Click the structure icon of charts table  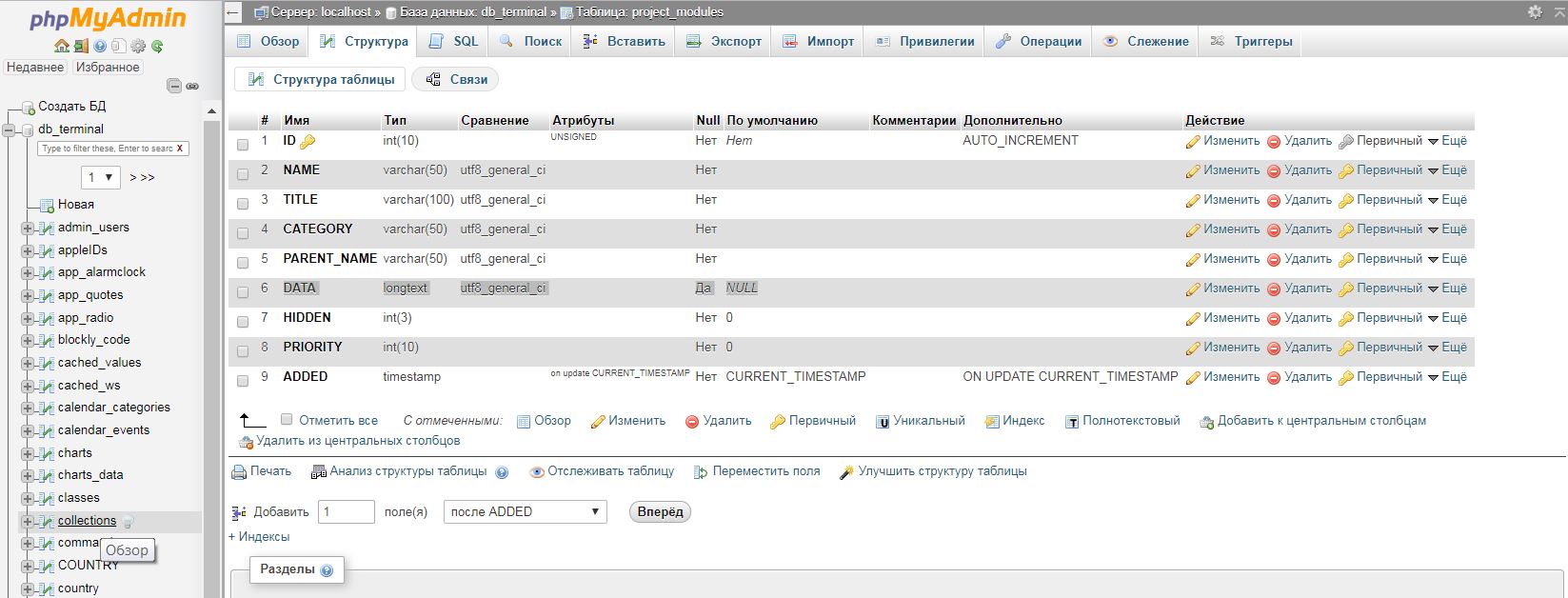tap(46, 453)
